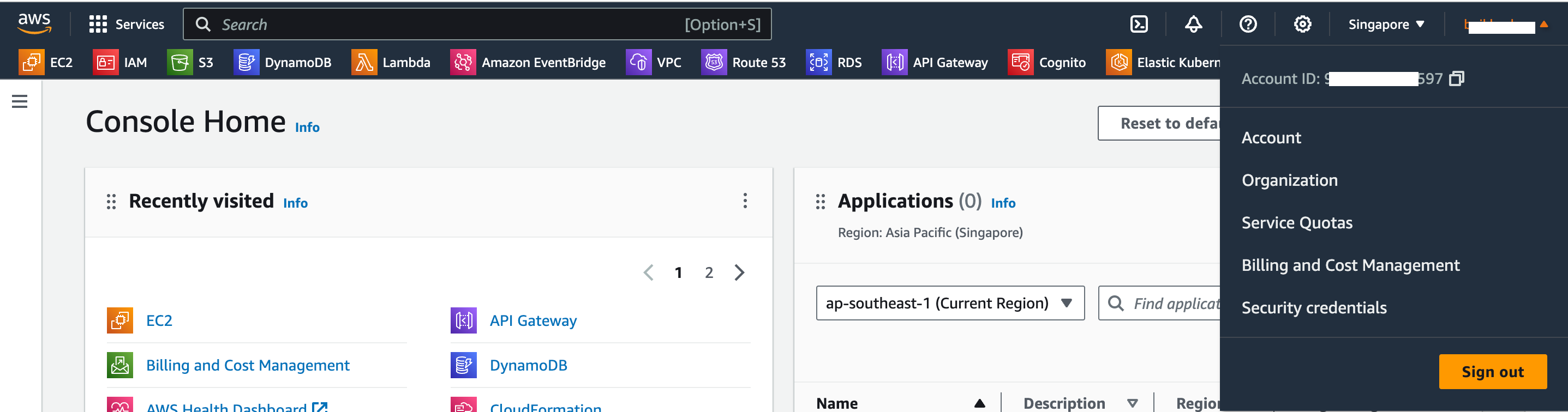Grab the Applications widget drag handle

[821, 202]
